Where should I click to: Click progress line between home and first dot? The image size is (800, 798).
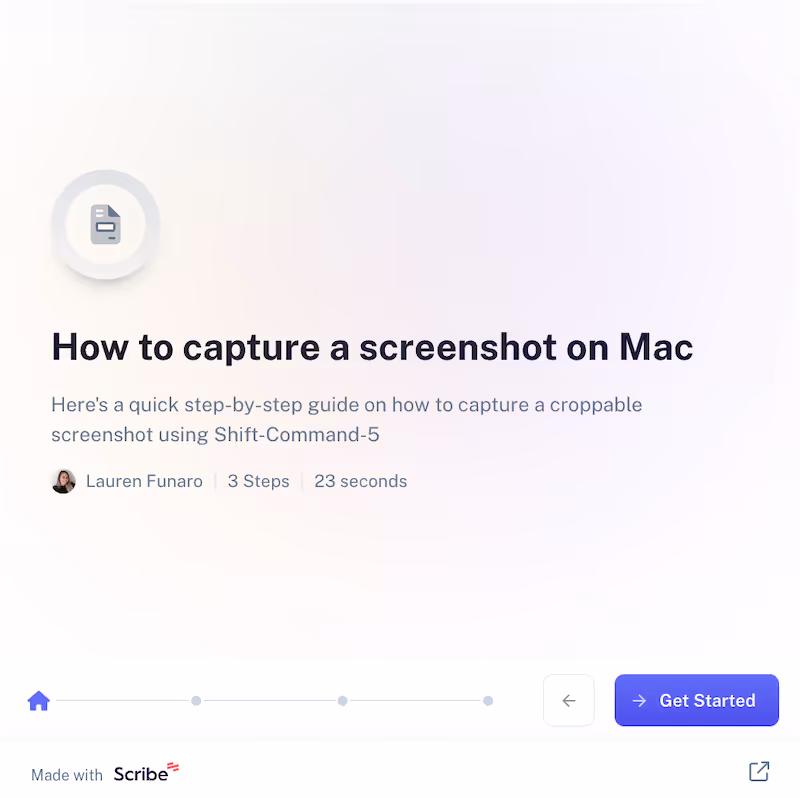click(123, 701)
